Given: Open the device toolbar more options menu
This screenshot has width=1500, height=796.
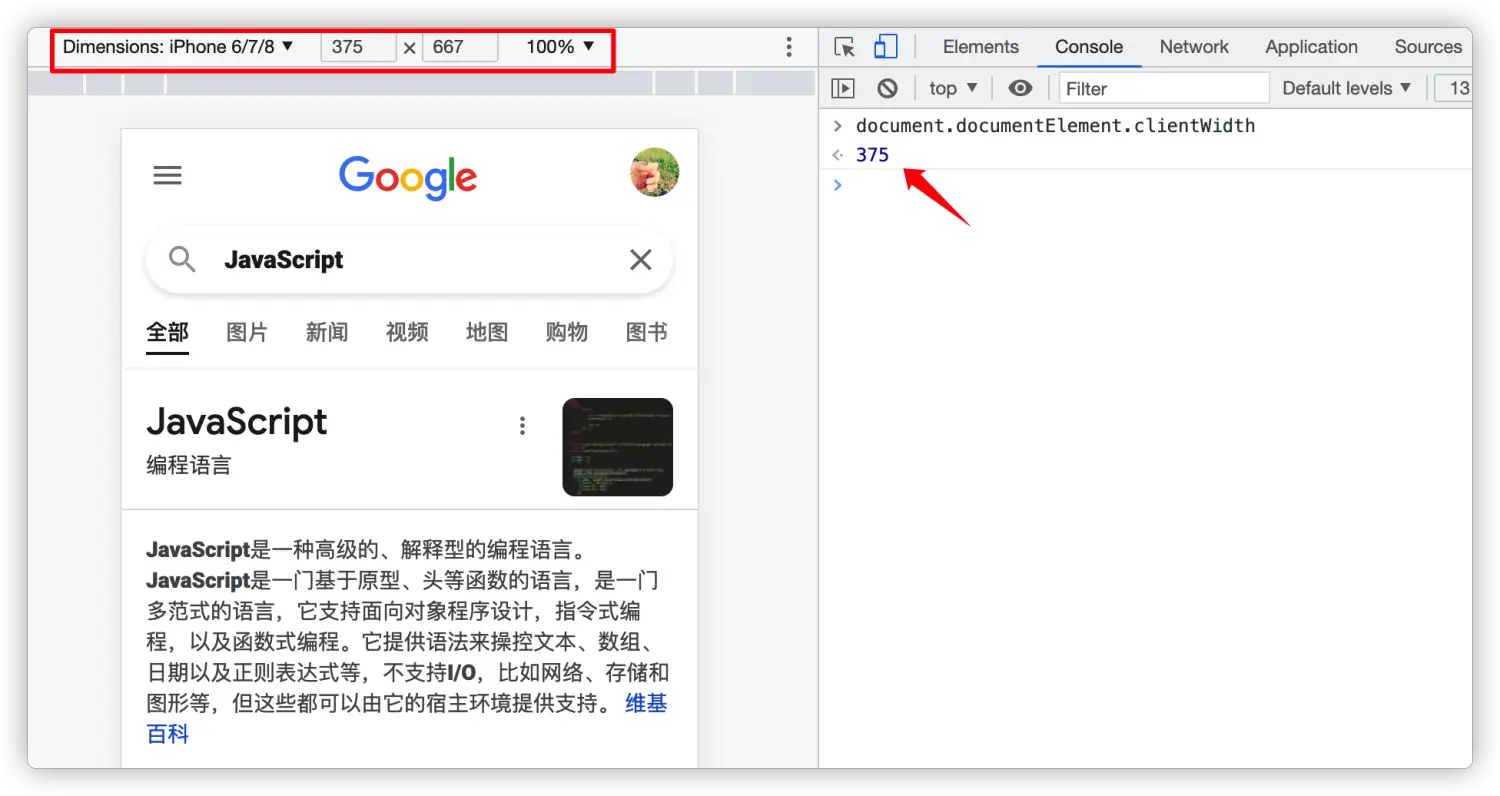Looking at the screenshot, I should click(789, 47).
